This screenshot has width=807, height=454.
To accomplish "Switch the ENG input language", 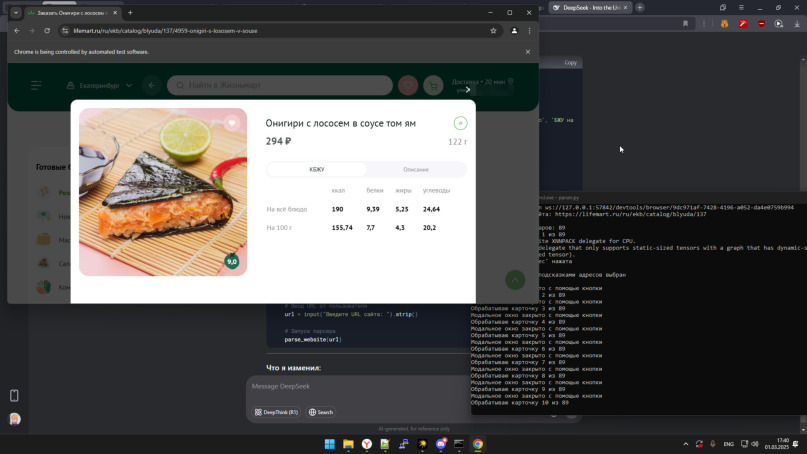I will [728, 444].
